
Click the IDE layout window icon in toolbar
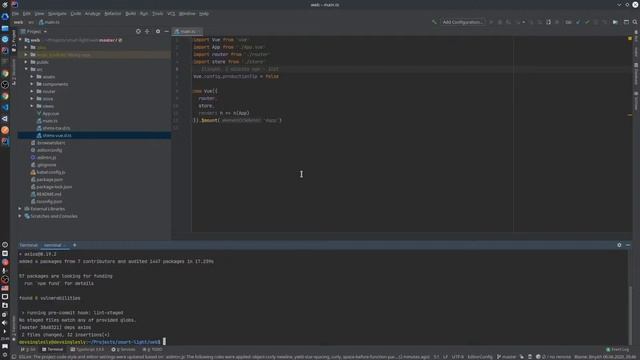626,22
